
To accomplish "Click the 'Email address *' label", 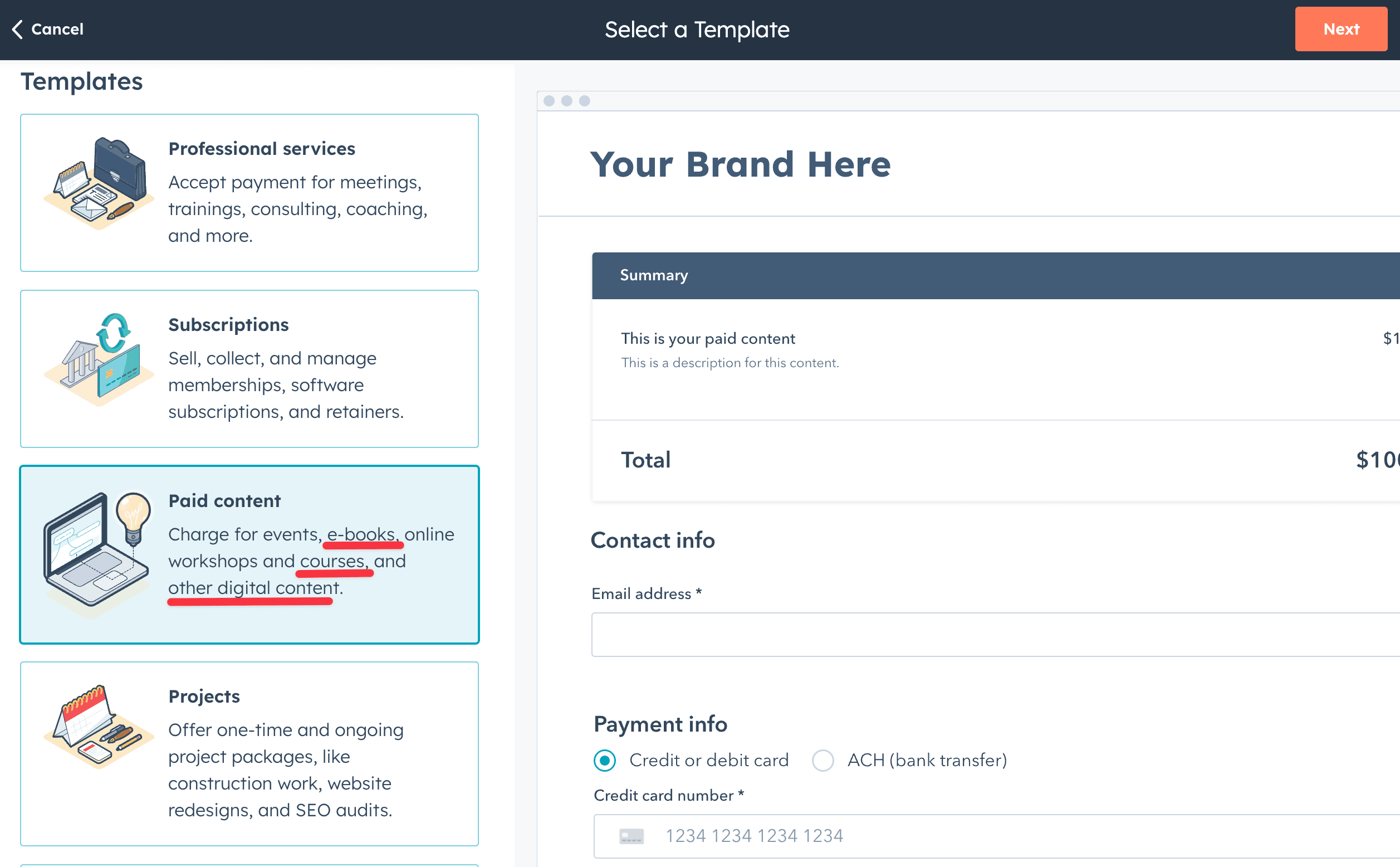I will coord(647,593).
